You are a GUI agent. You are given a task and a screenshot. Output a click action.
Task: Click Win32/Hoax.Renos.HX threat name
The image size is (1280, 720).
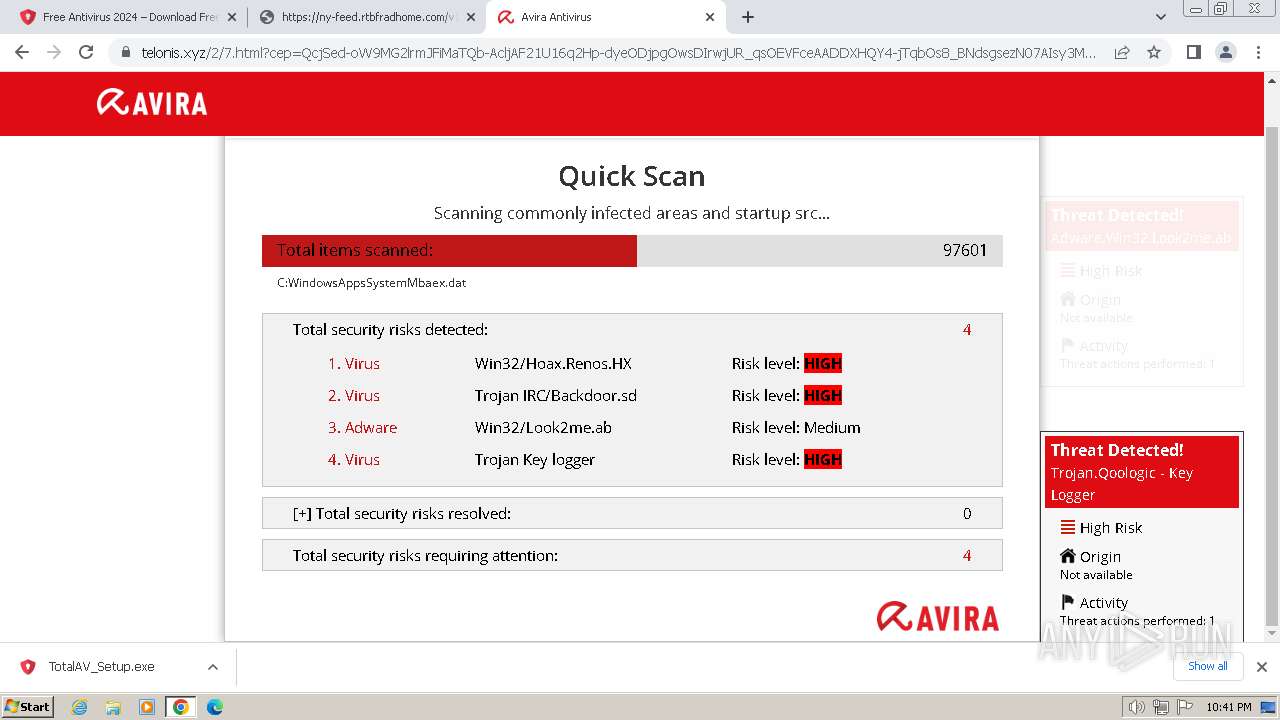553,363
